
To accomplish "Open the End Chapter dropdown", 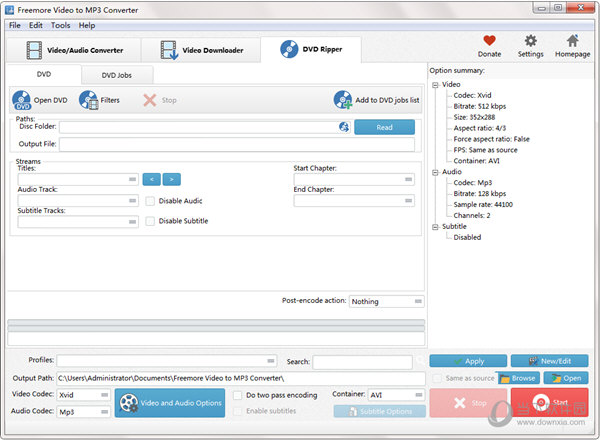I will (354, 200).
